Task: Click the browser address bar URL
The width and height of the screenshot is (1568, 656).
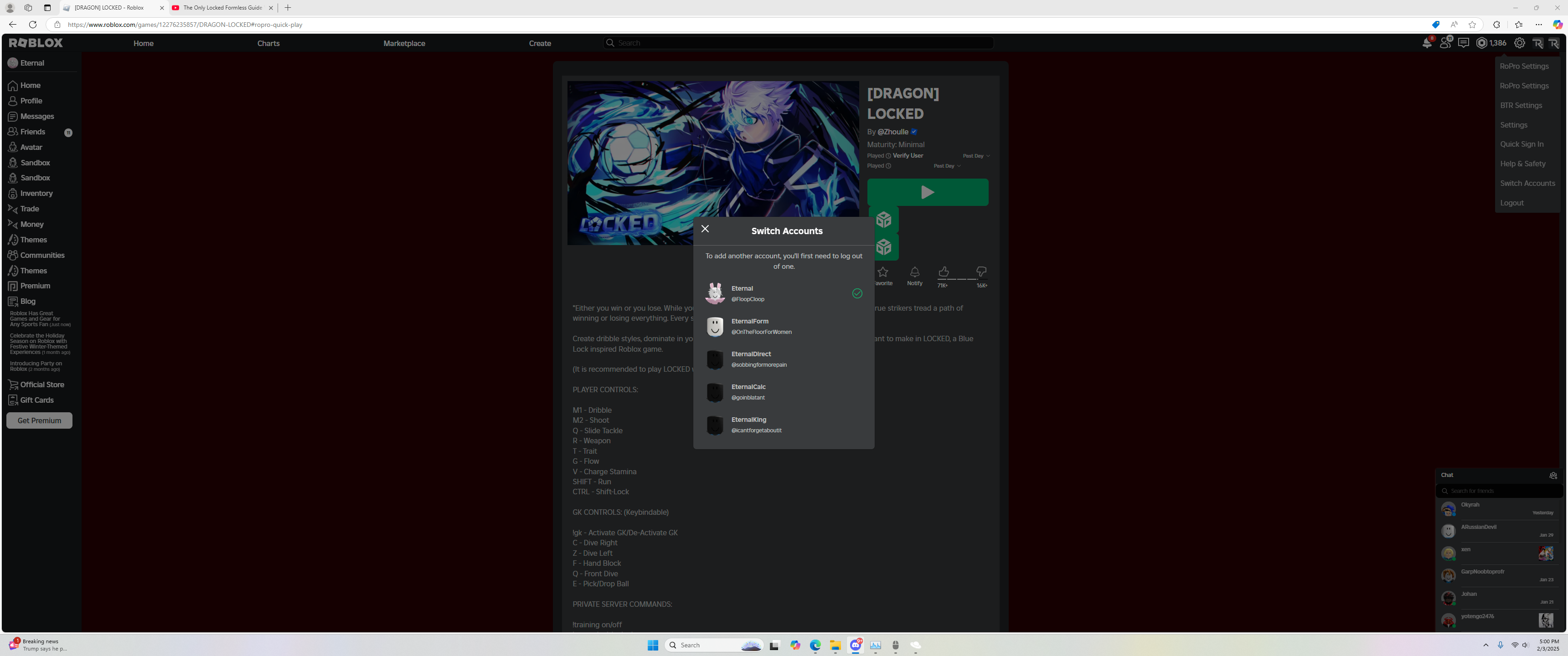Action: [x=185, y=25]
